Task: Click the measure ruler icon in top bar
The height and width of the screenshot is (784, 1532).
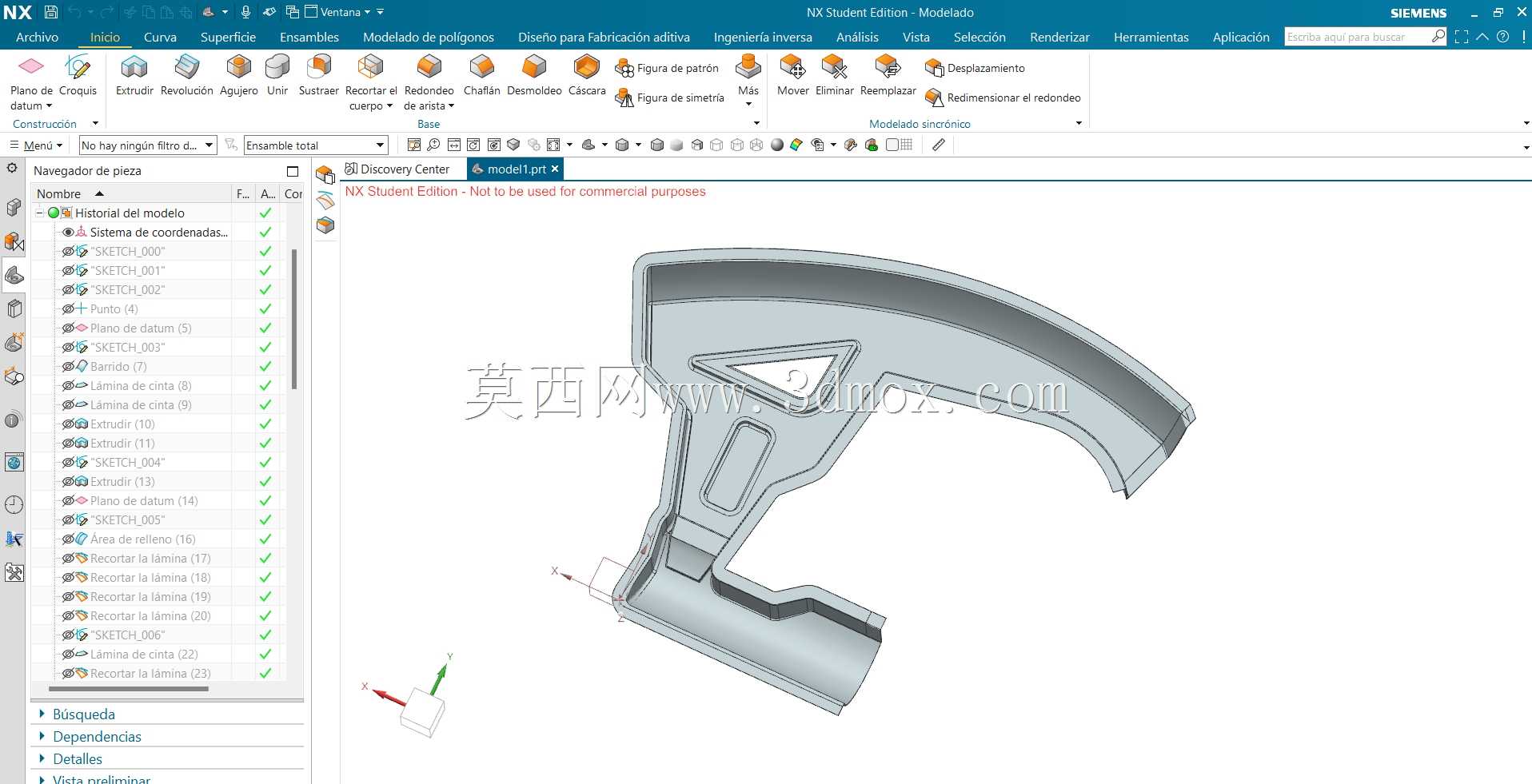Action: (939, 145)
